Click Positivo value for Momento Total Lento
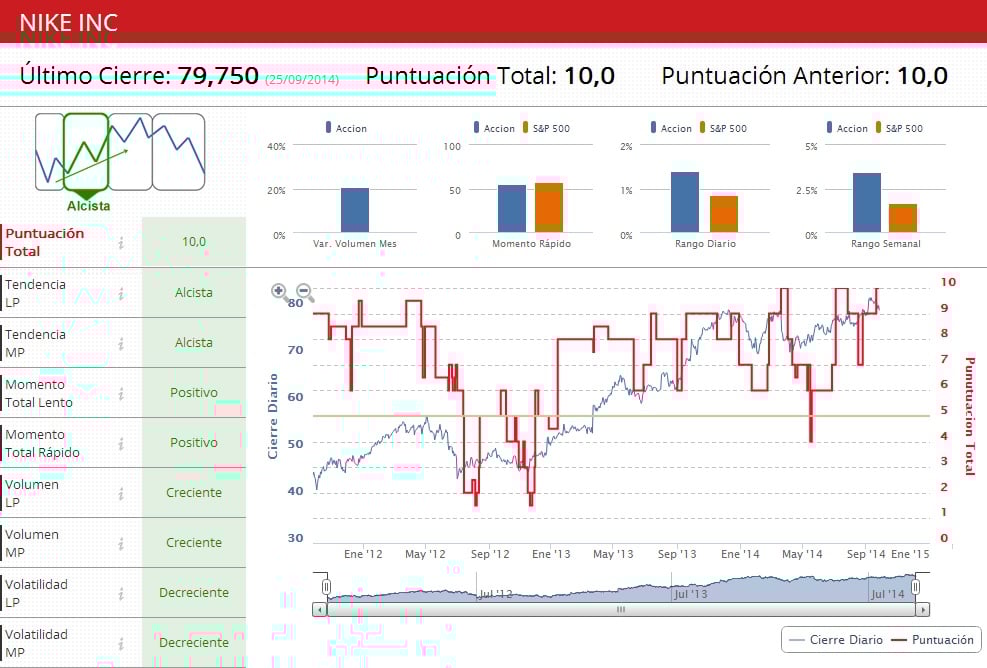The width and height of the screenshot is (987, 668). coord(194,393)
